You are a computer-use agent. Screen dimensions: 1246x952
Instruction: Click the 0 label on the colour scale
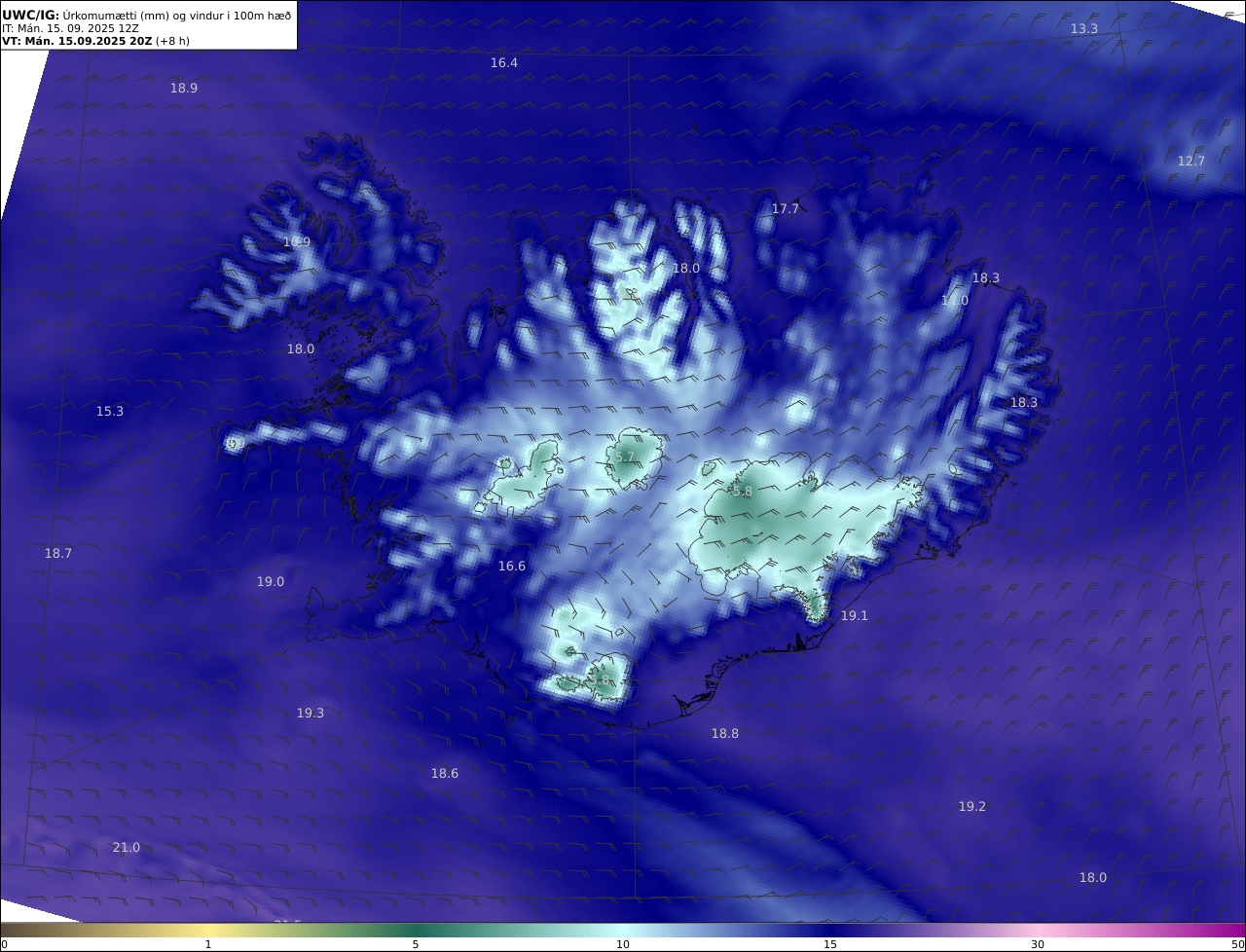point(4,944)
